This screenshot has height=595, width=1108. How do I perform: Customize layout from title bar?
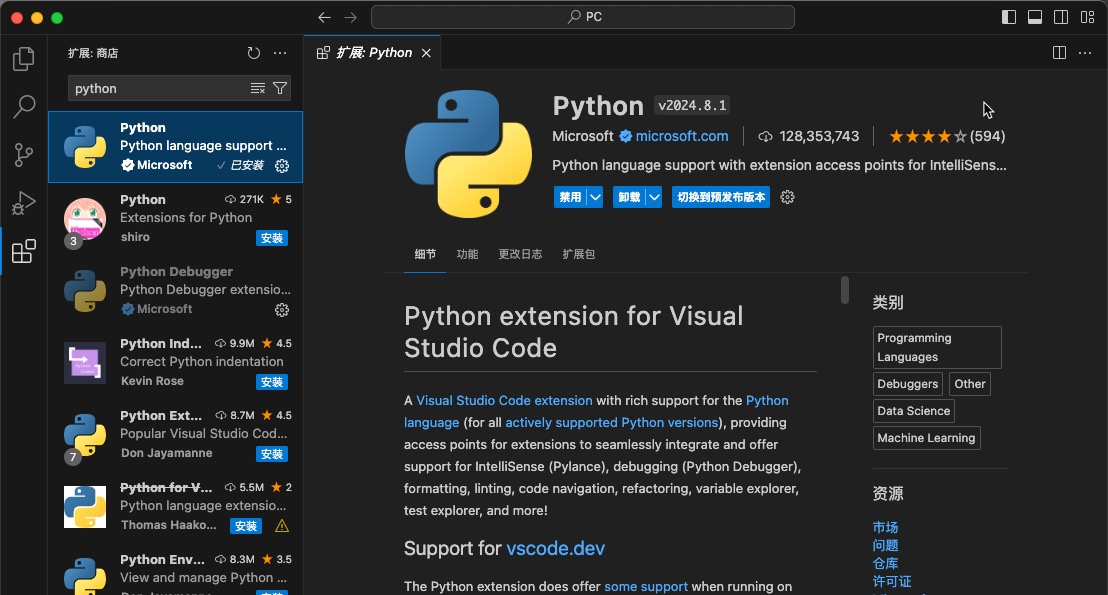(1088, 18)
